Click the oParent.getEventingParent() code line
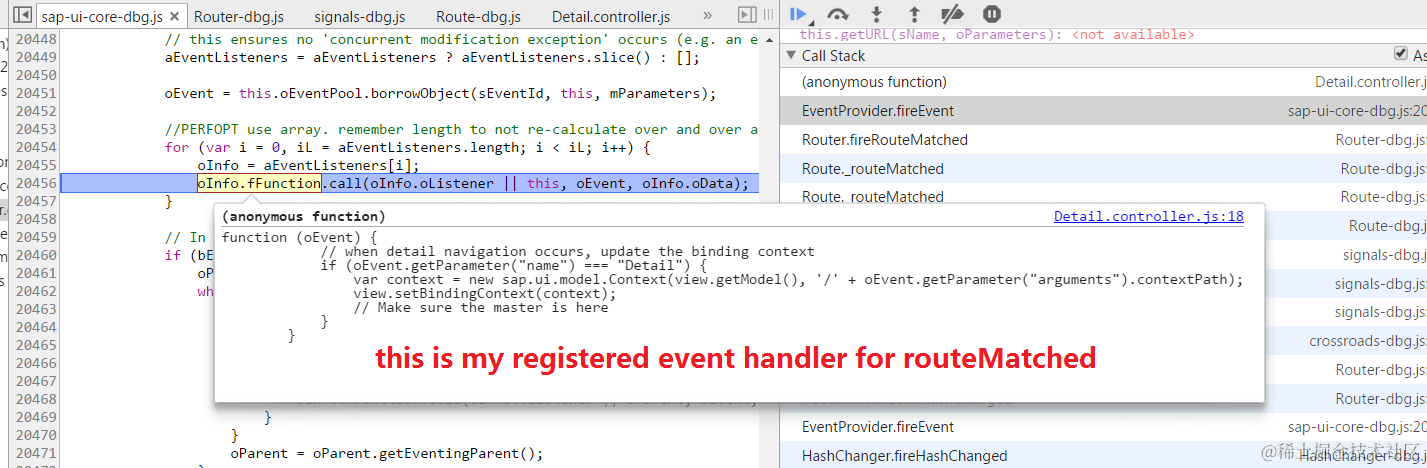Screen dimensions: 1427x468 [386, 453]
